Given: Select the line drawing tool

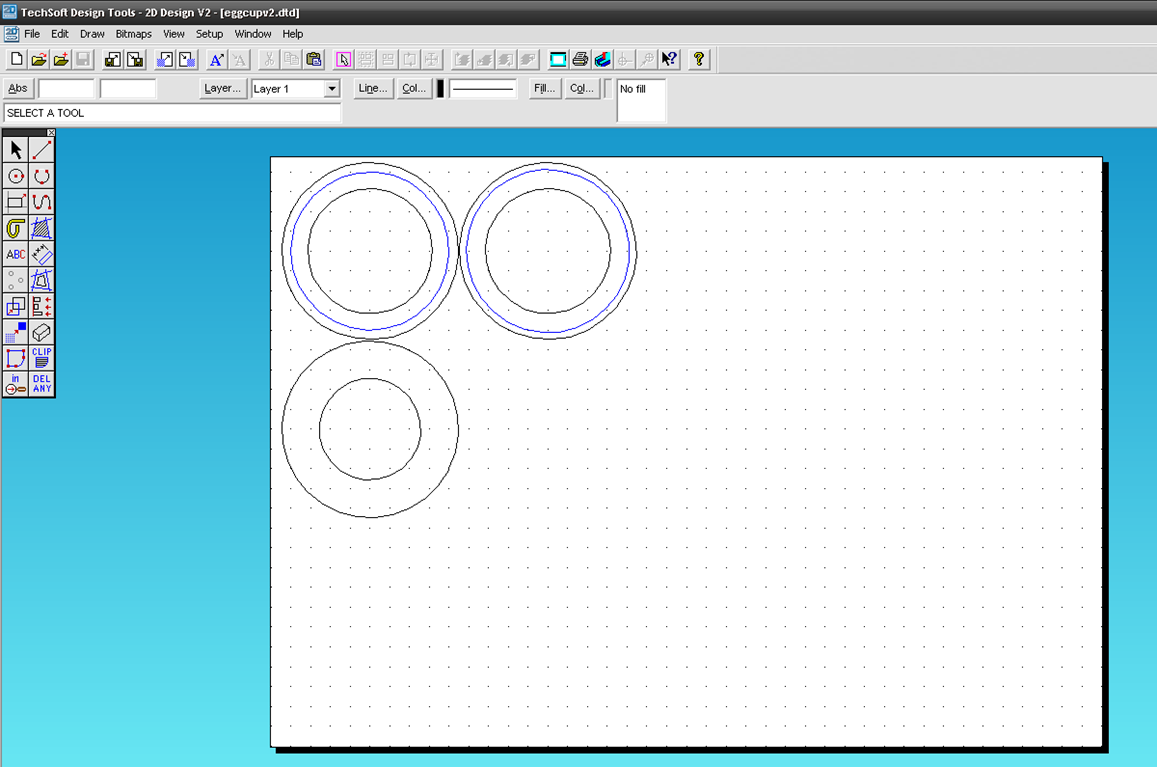Looking at the screenshot, I should 41,148.
